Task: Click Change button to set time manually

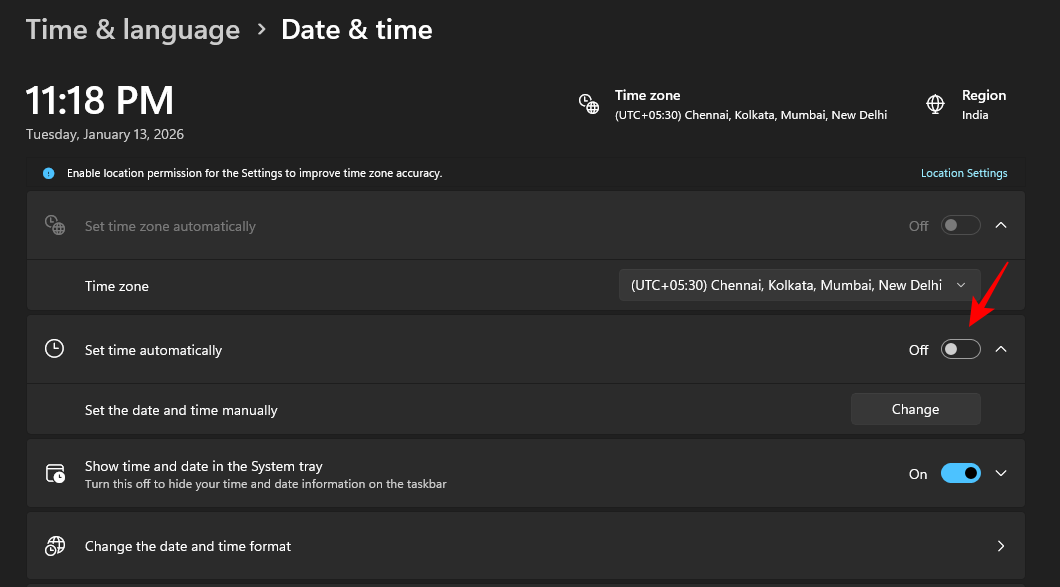Action: 915,409
